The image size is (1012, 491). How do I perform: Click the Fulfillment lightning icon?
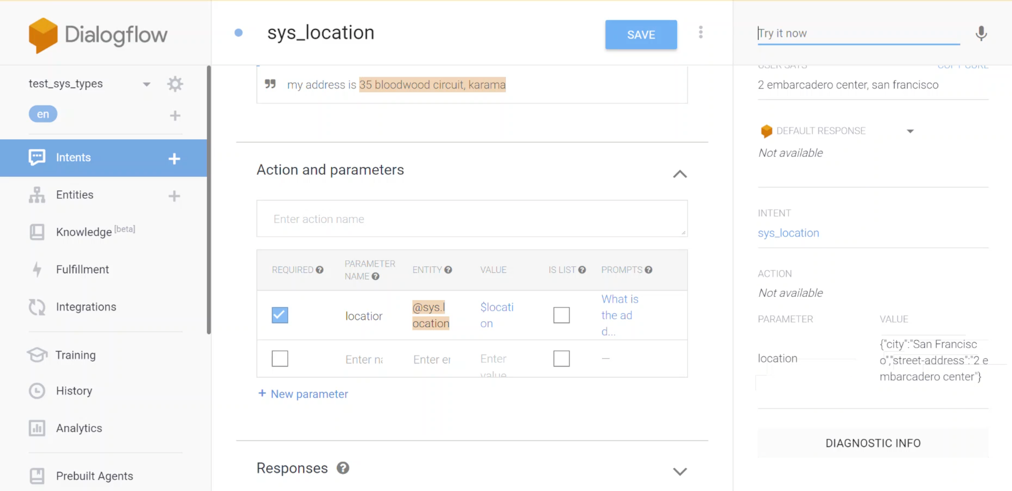[x=37, y=270]
